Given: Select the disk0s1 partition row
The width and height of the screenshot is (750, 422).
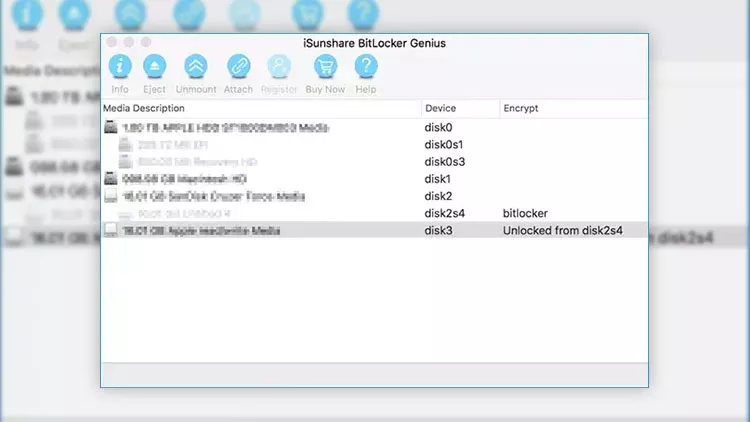Looking at the screenshot, I should (x=375, y=144).
